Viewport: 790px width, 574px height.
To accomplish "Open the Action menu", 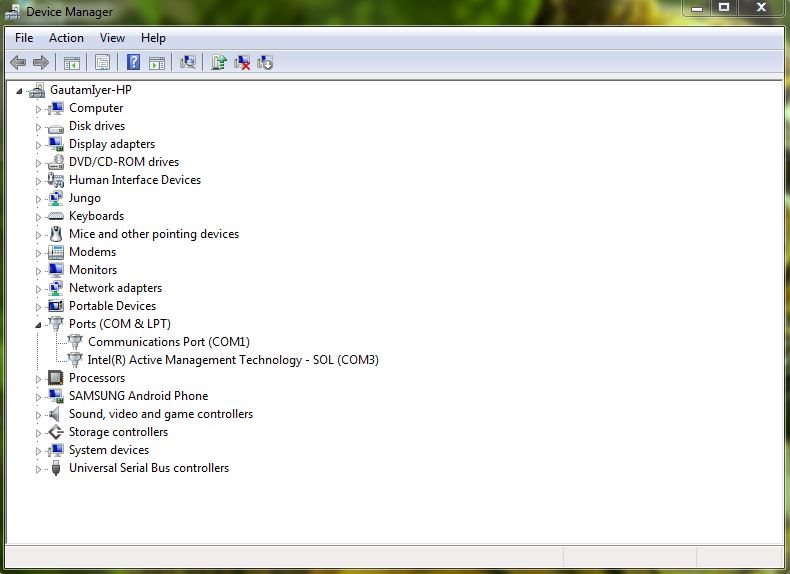I will pos(66,38).
